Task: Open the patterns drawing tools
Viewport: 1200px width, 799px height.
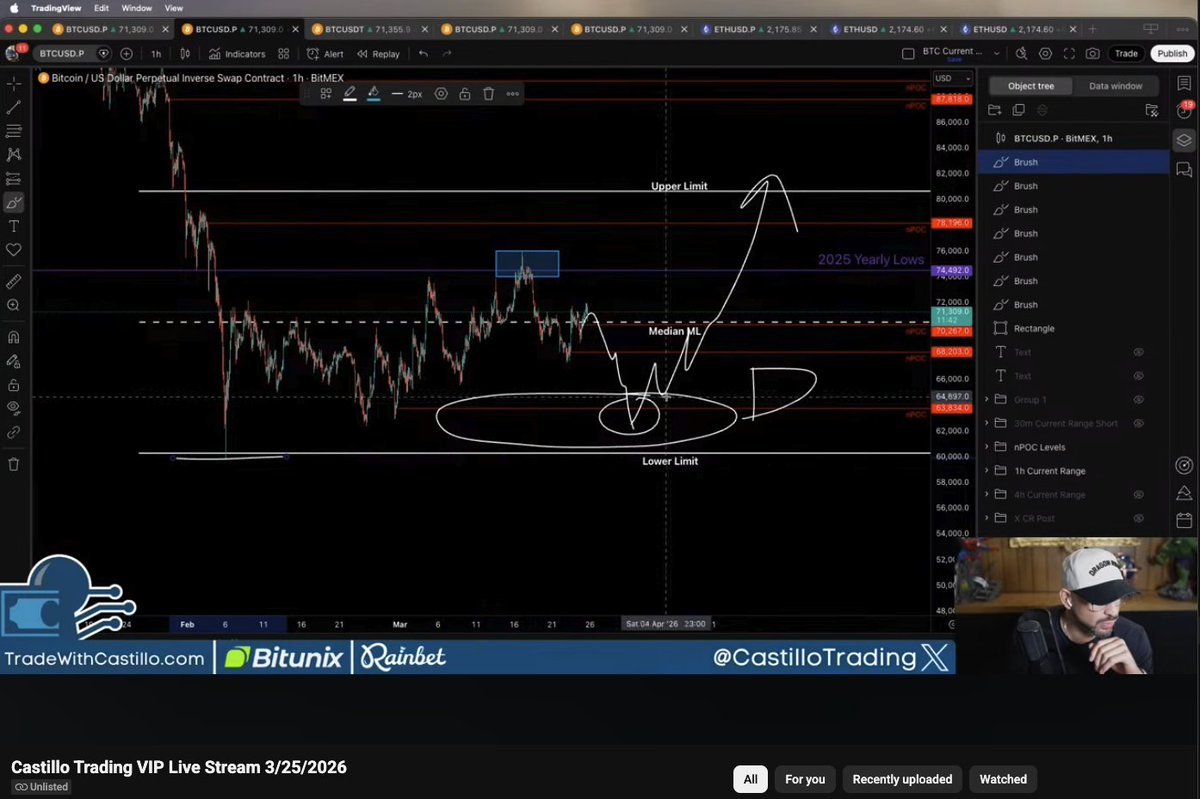Action: [x=13, y=155]
